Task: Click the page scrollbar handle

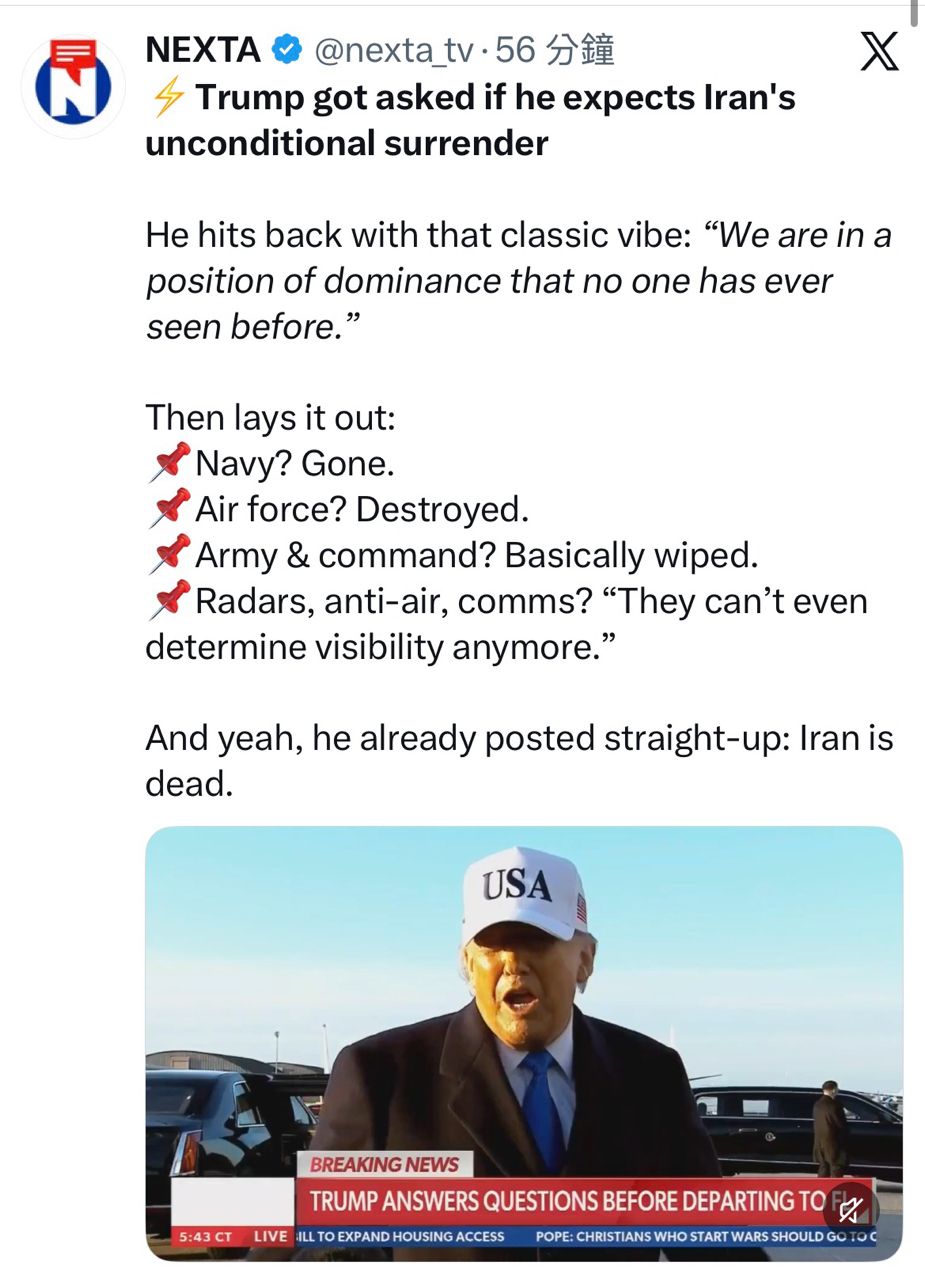Action: coord(915,12)
